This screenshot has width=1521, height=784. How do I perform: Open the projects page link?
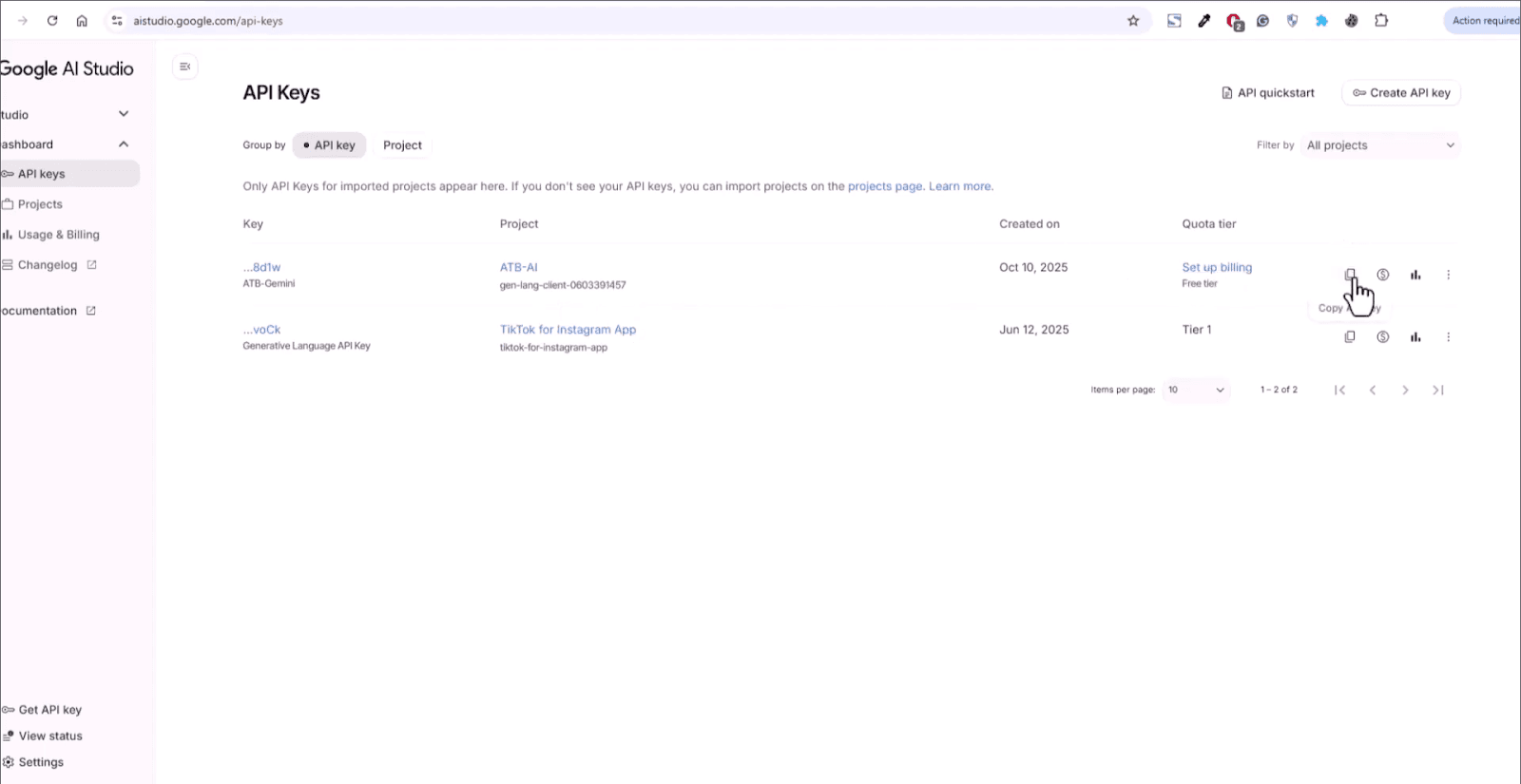click(x=884, y=186)
